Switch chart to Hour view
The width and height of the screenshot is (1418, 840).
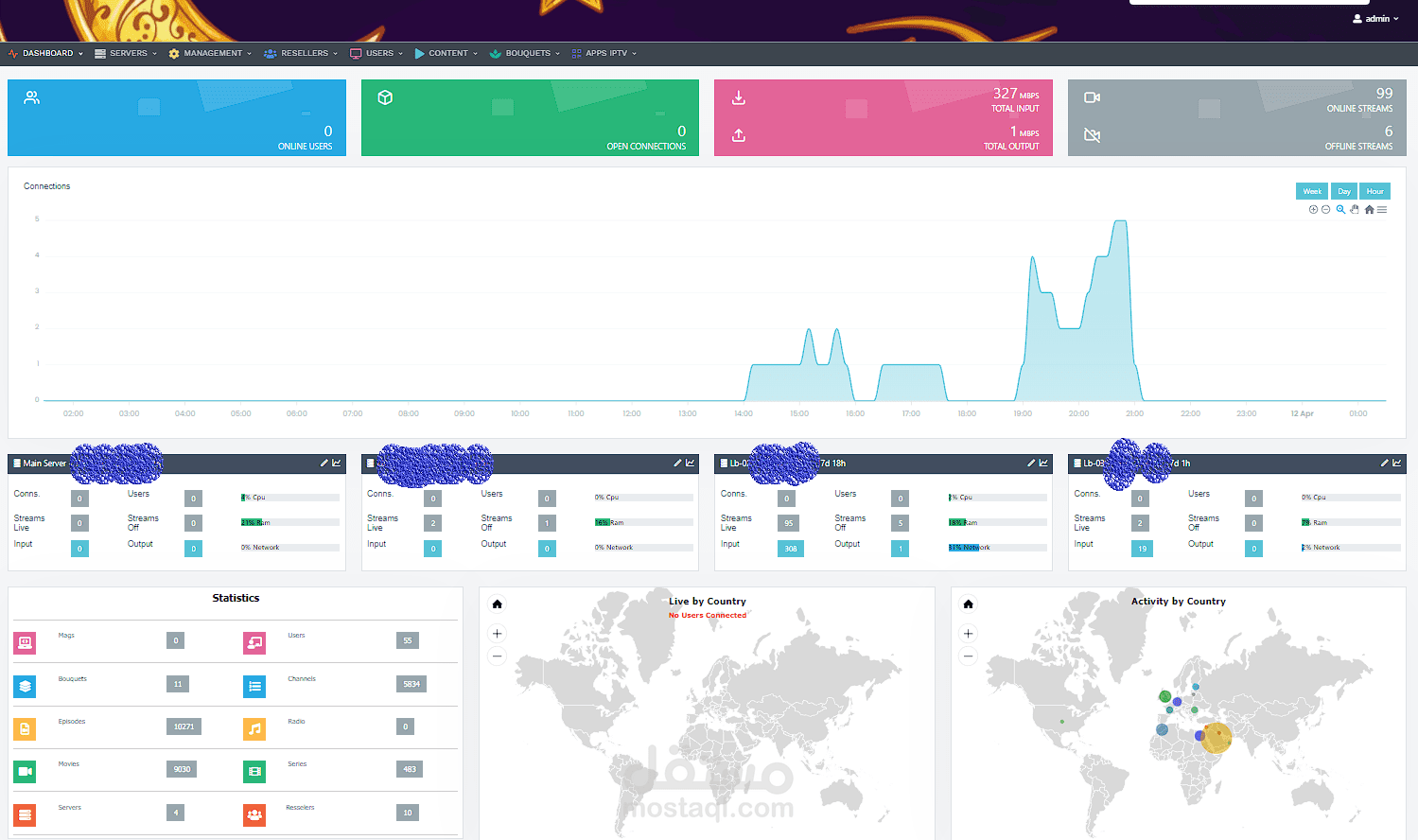[1375, 191]
